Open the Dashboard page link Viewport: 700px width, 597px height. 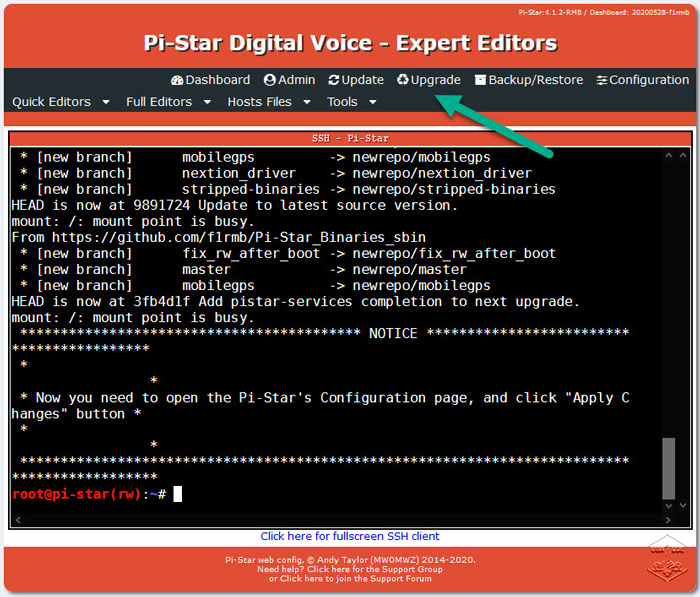(210, 80)
